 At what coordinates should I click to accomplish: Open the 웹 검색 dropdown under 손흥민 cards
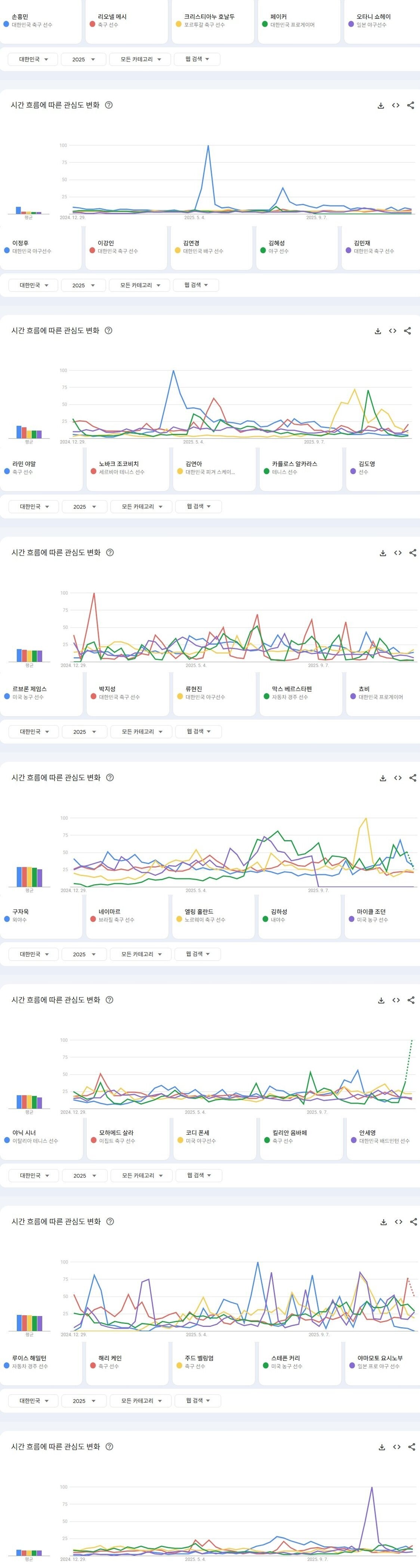pos(197,60)
